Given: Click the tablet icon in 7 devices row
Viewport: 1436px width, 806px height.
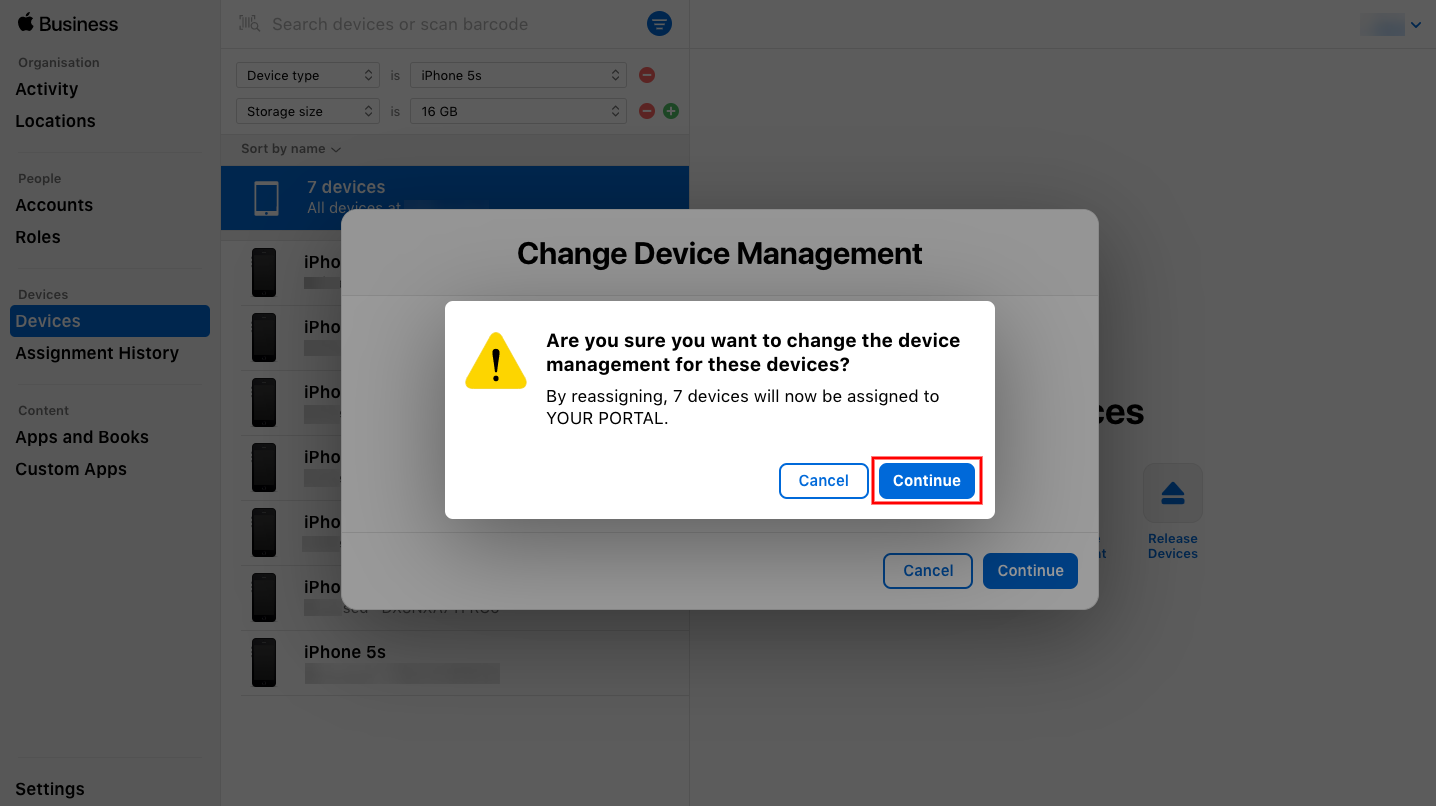Looking at the screenshot, I should click(266, 198).
